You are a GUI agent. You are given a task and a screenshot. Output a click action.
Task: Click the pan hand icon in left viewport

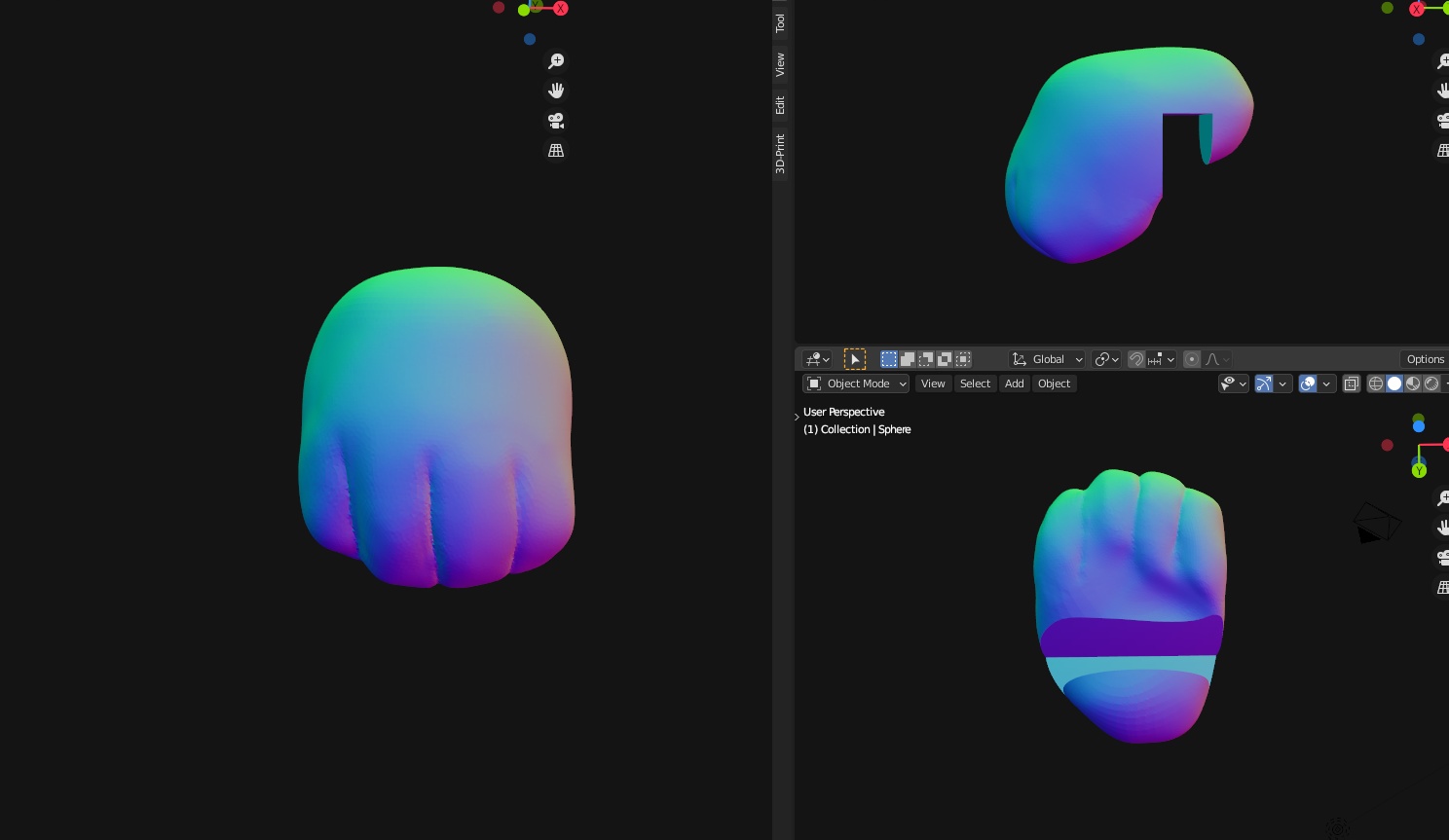click(556, 91)
